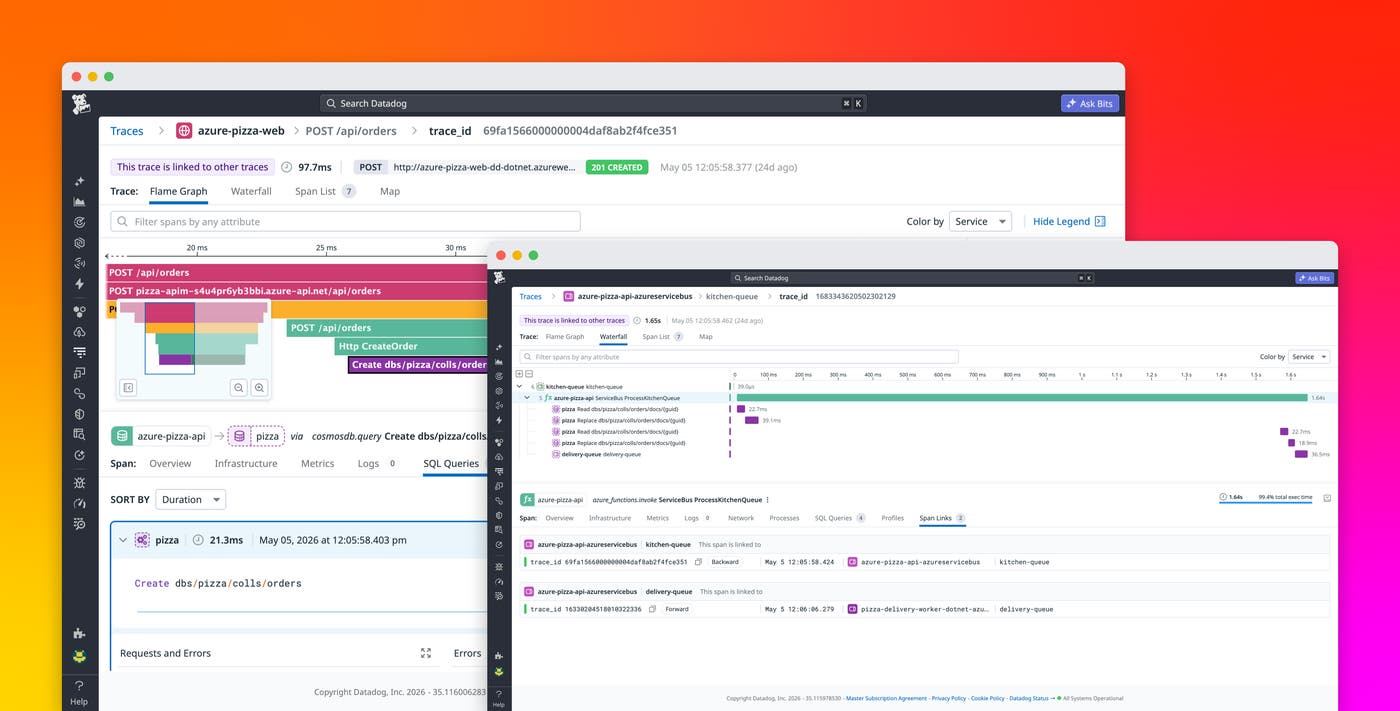Go to Traces breadcrumb in front window

(x=531, y=297)
